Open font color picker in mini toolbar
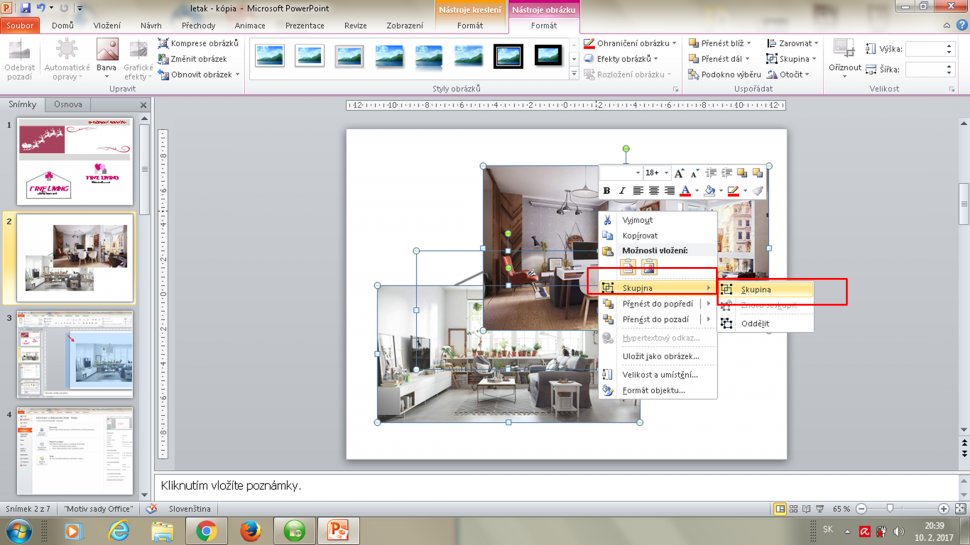The height and width of the screenshot is (545, 970). (685, 191)
